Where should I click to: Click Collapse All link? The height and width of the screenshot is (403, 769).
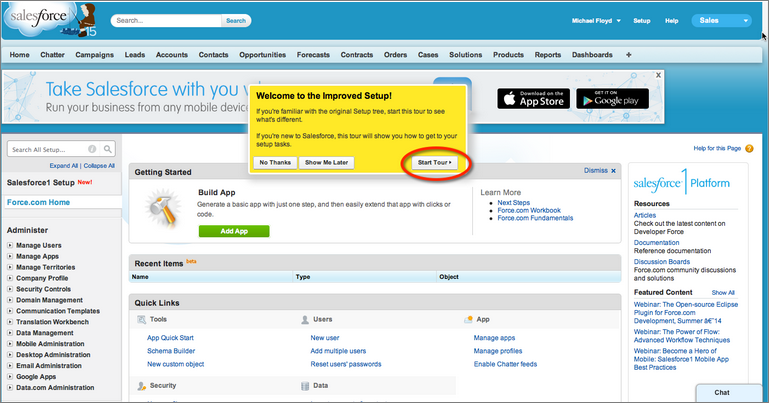pyautogui.click(x=99, y=166)
